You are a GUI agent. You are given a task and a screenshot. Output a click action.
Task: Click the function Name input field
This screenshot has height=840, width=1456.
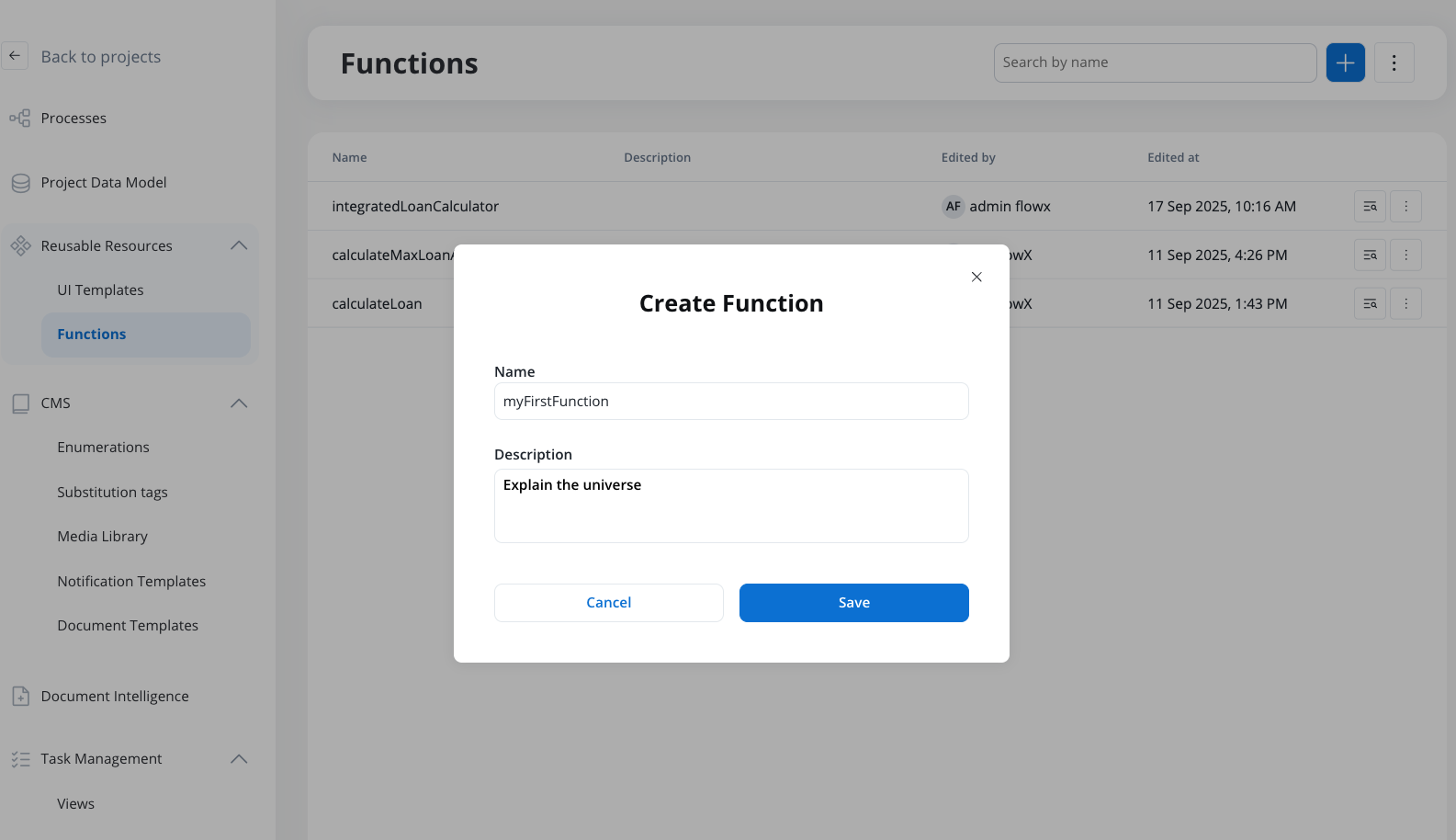click(x=731, y=402)
